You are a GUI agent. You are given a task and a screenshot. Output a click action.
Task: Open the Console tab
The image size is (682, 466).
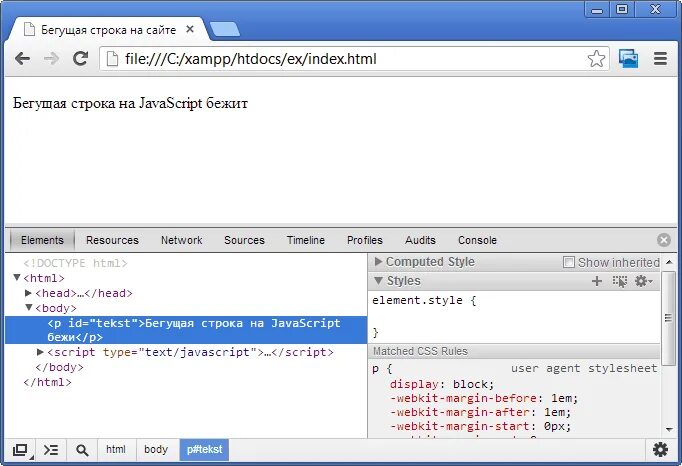click(x=477, y=240)
